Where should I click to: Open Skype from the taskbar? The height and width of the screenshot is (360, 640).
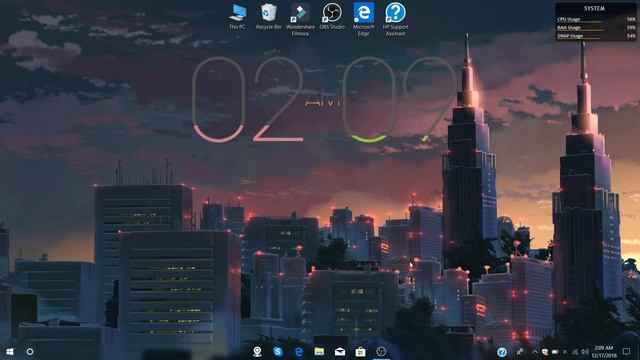click(278, 351)
